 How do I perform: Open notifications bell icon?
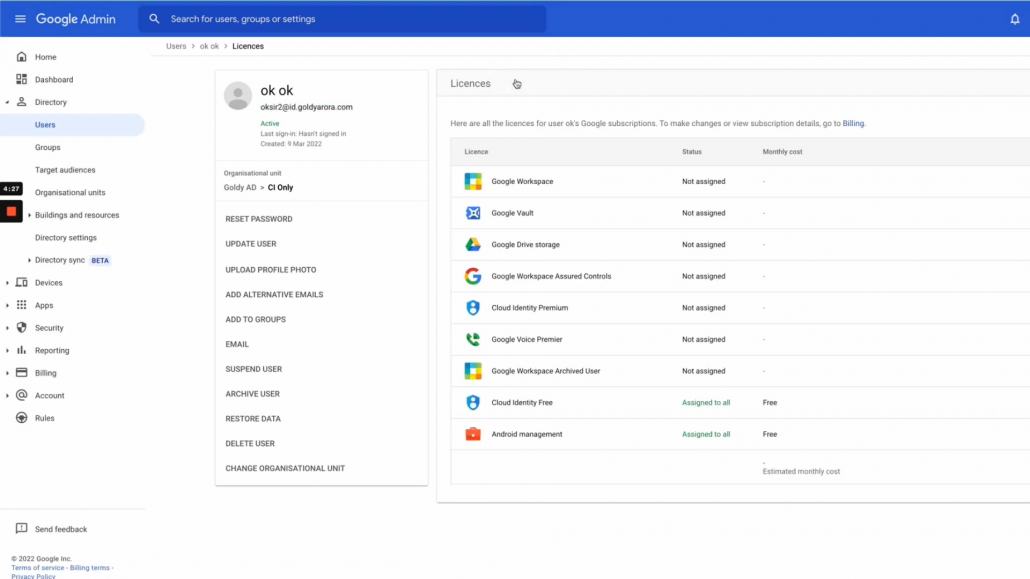(x=1015, y=19)
